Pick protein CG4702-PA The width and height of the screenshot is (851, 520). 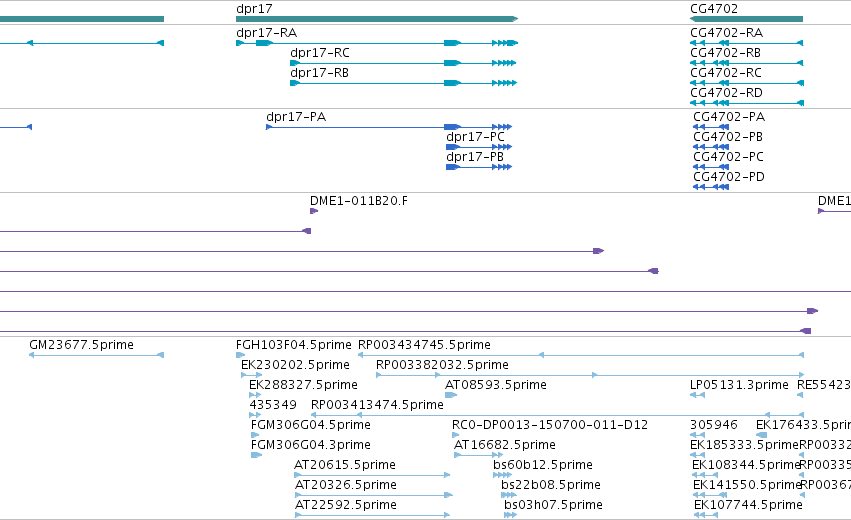coord(729,117)
